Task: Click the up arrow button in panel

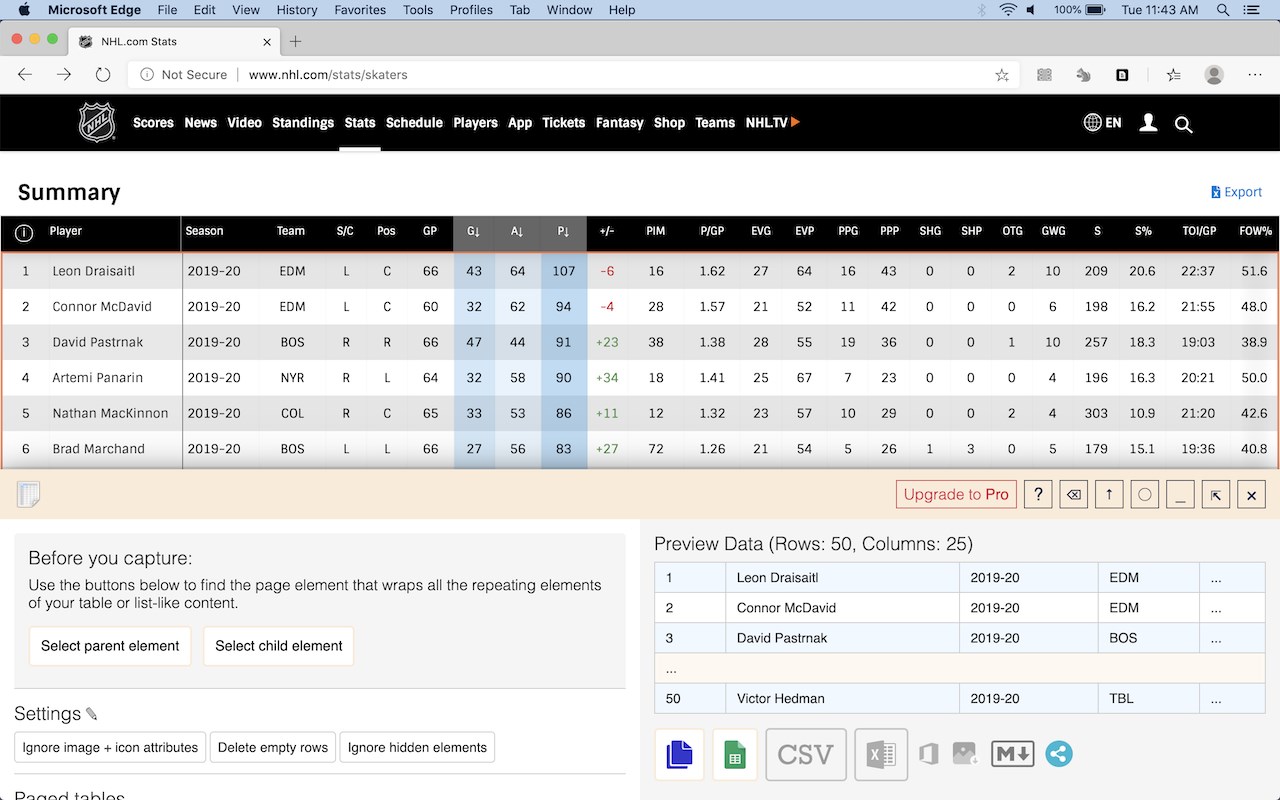Action: click(1109, 494)
